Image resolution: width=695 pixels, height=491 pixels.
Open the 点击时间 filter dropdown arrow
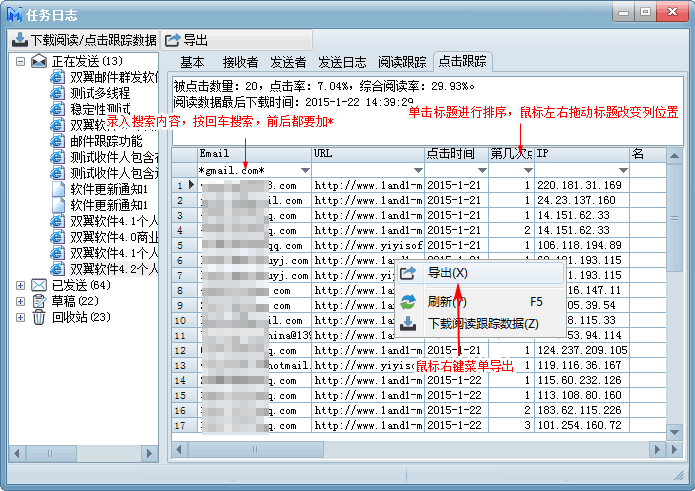(482, 170)
